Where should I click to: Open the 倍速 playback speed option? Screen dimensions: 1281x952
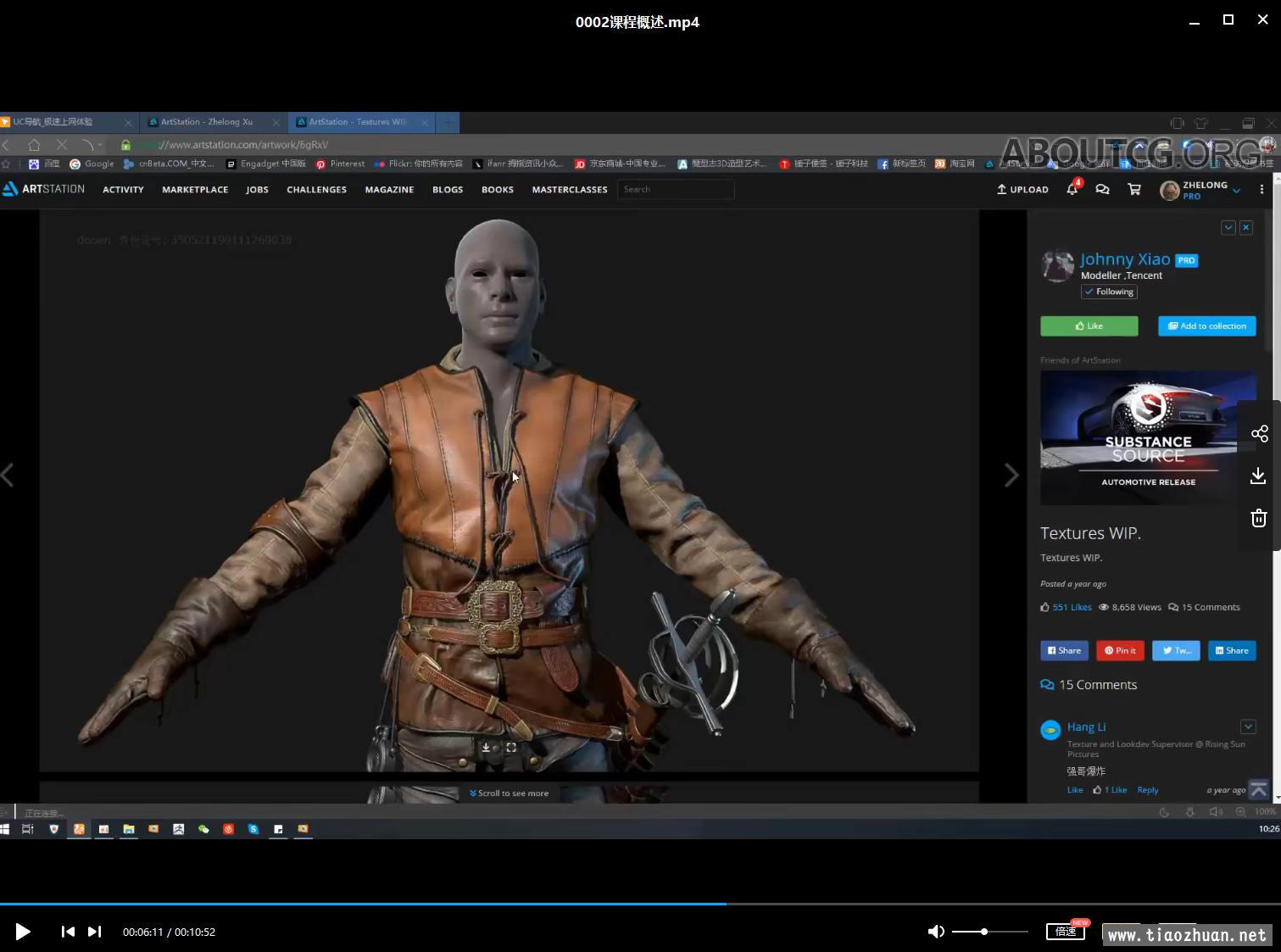click(1066, 932)
